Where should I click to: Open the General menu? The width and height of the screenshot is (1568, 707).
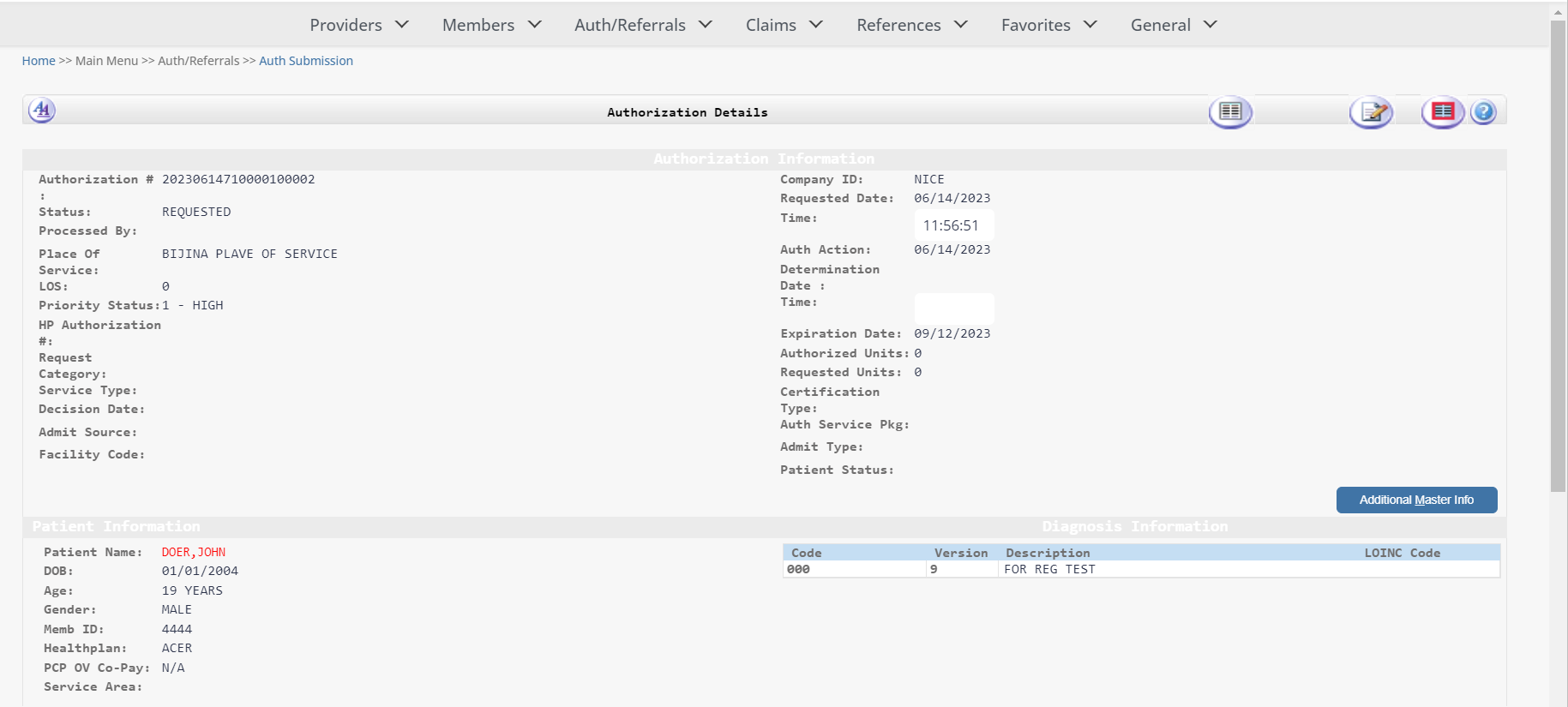click(1173, 25)
